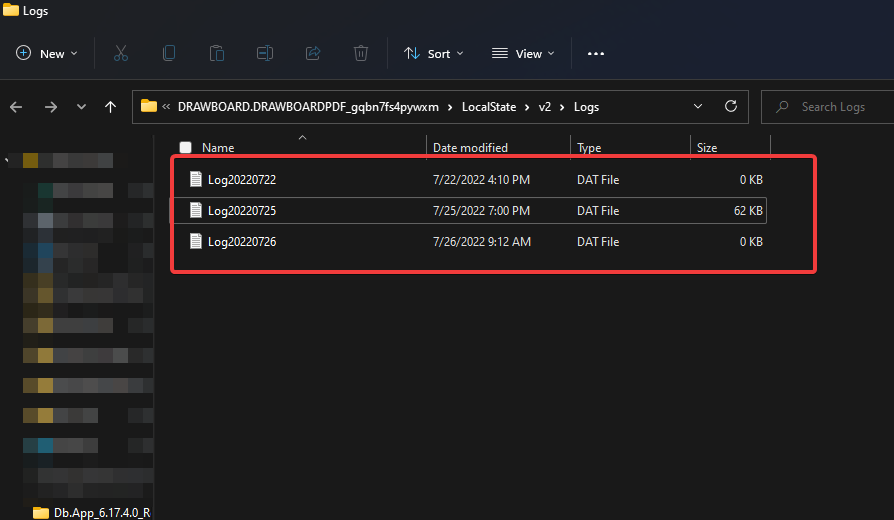
Task: Open the Db.App_6.17.4.0_R folder in sidebar
Action: tap(92, 513)
